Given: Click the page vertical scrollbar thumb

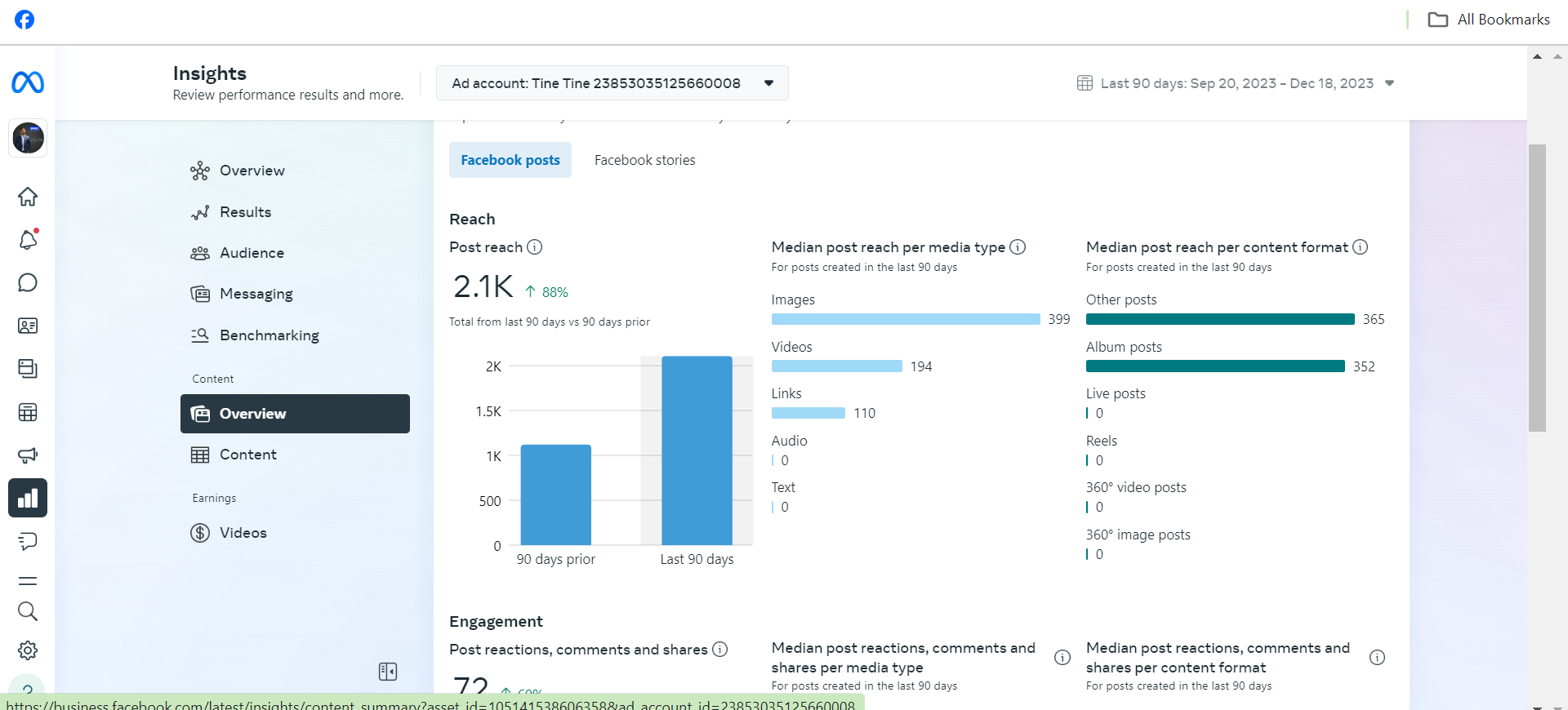Looking at the screenshot, I should (1537, 288).
